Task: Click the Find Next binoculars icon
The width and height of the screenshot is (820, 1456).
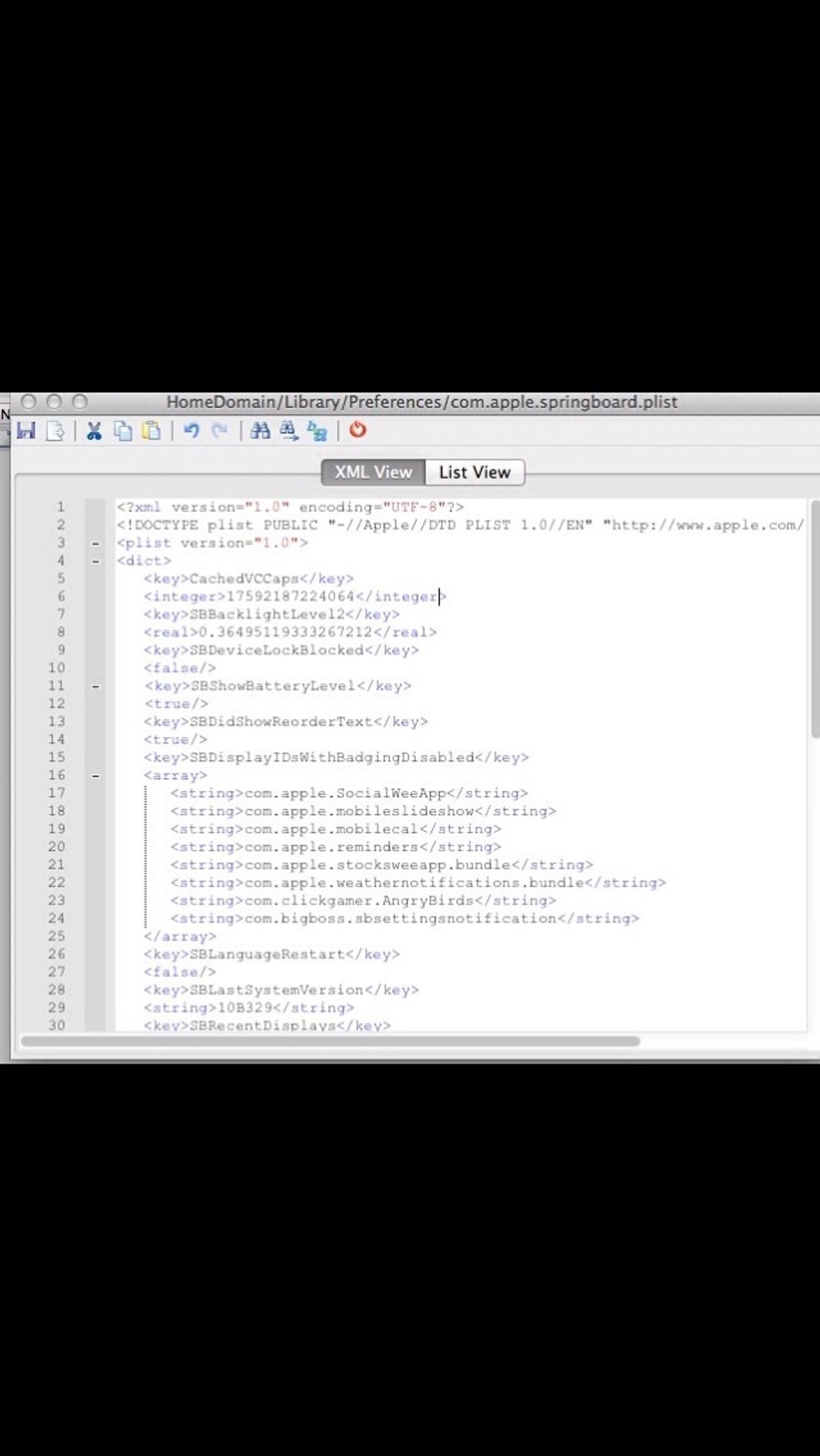Action: click(x=289, y=431)
